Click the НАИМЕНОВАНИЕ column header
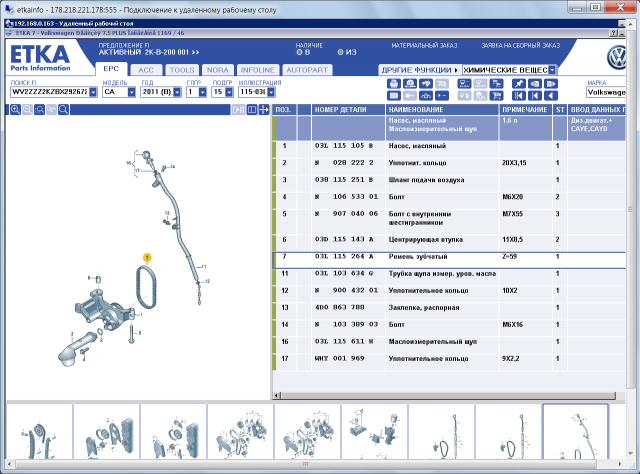This screenshot has height=474, width=640. click(x=442, y=109)
